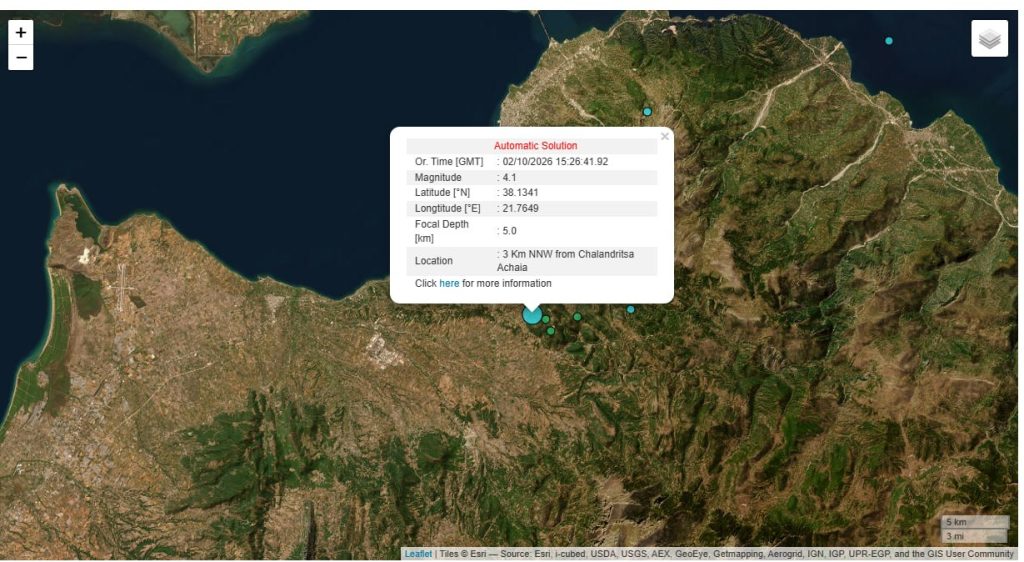Click the '3 mi' scale bar label
The image size is (1024, 562).
coord(955,536)
